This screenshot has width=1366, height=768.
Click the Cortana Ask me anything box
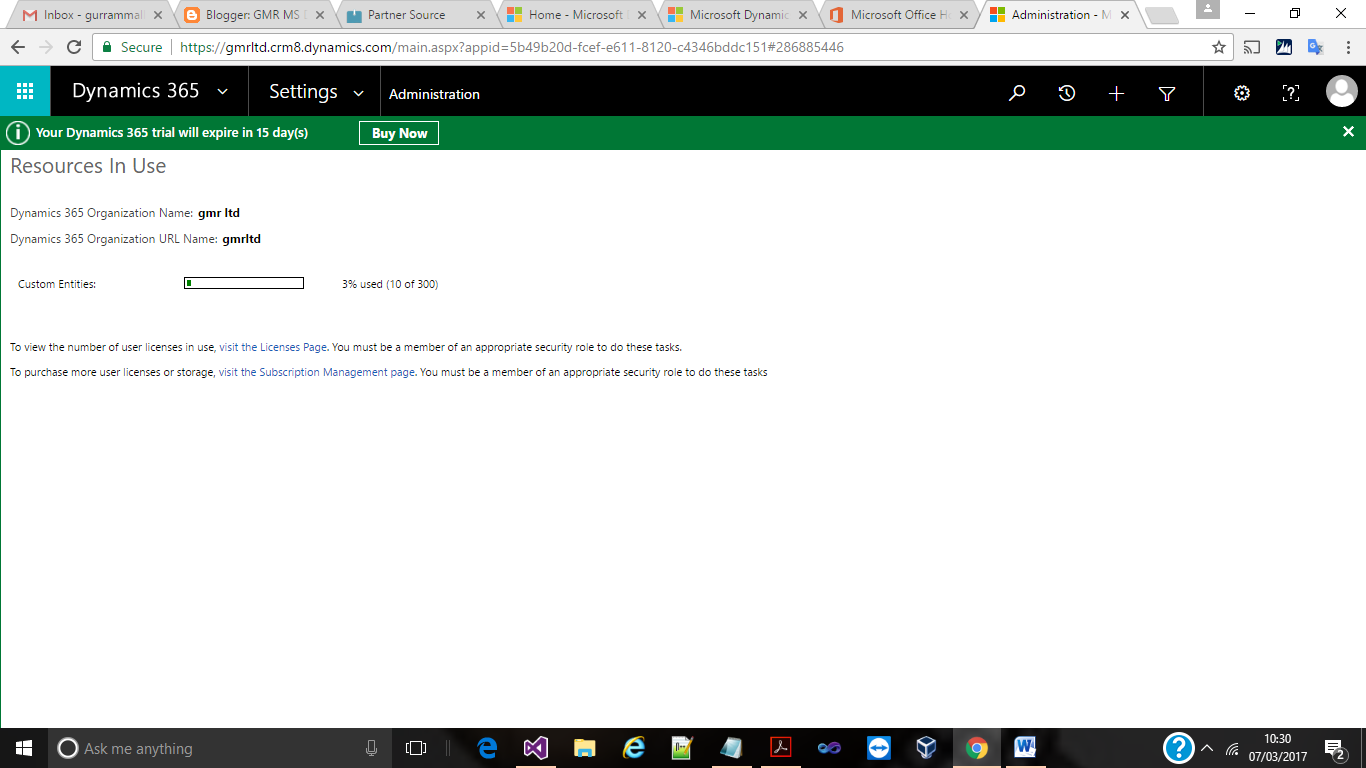[x=222, y=748]
